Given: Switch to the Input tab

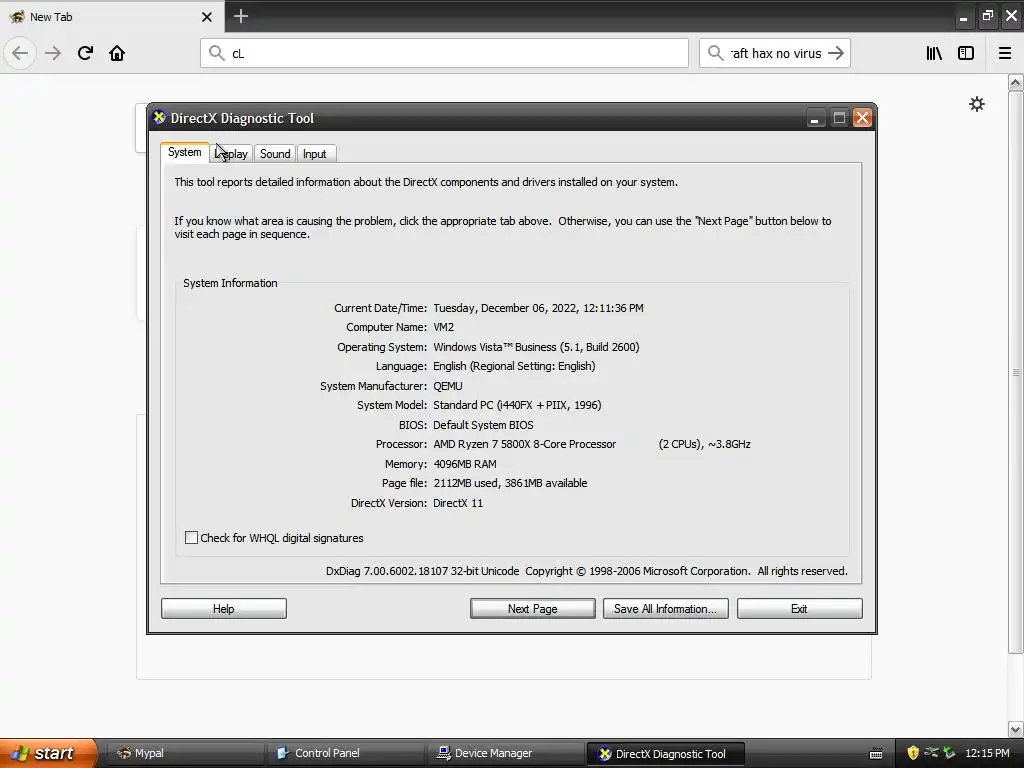Looking at the screenshot, I should 315,153.
